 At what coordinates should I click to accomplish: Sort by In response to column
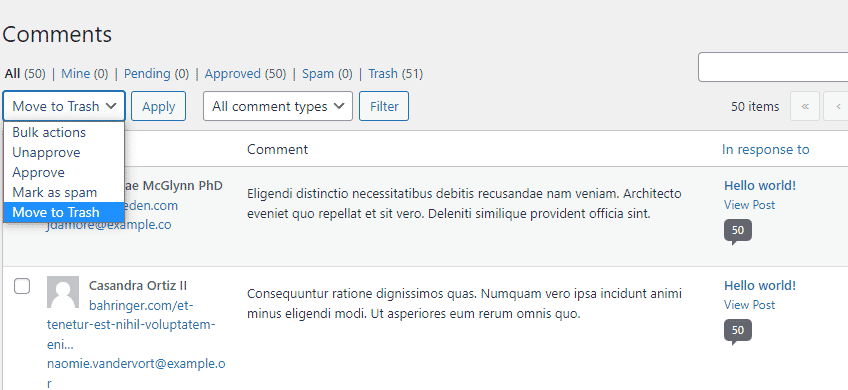[765, 149]
